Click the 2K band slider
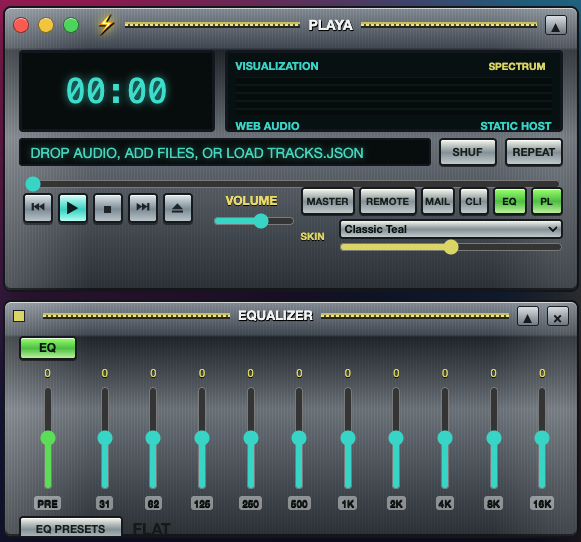581x542 pixels. (396, 438)
